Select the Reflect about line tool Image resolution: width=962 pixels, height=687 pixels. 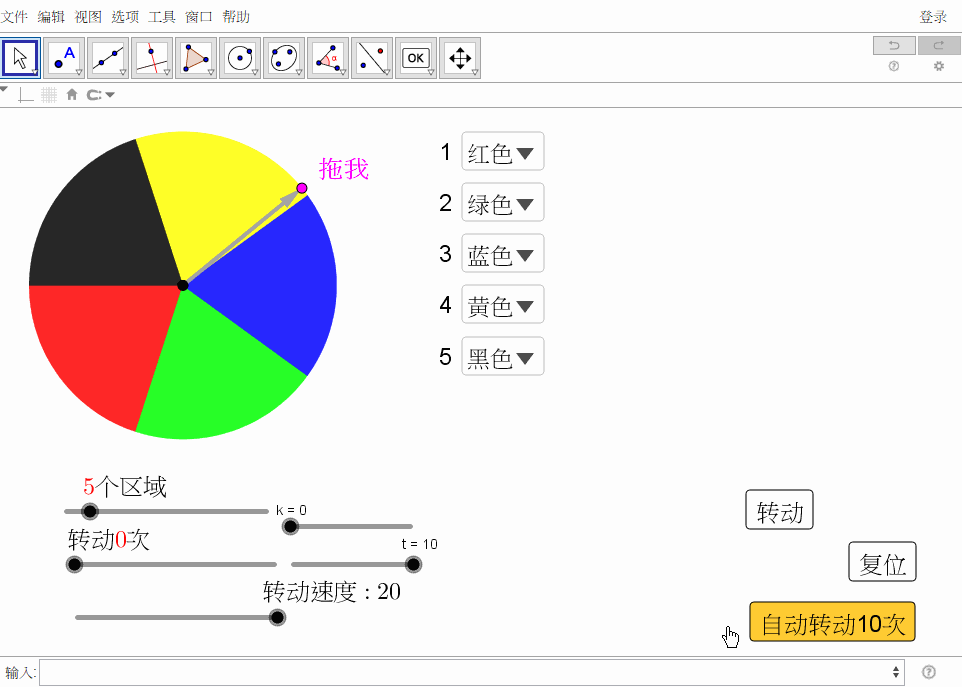[x=372, y=58]
